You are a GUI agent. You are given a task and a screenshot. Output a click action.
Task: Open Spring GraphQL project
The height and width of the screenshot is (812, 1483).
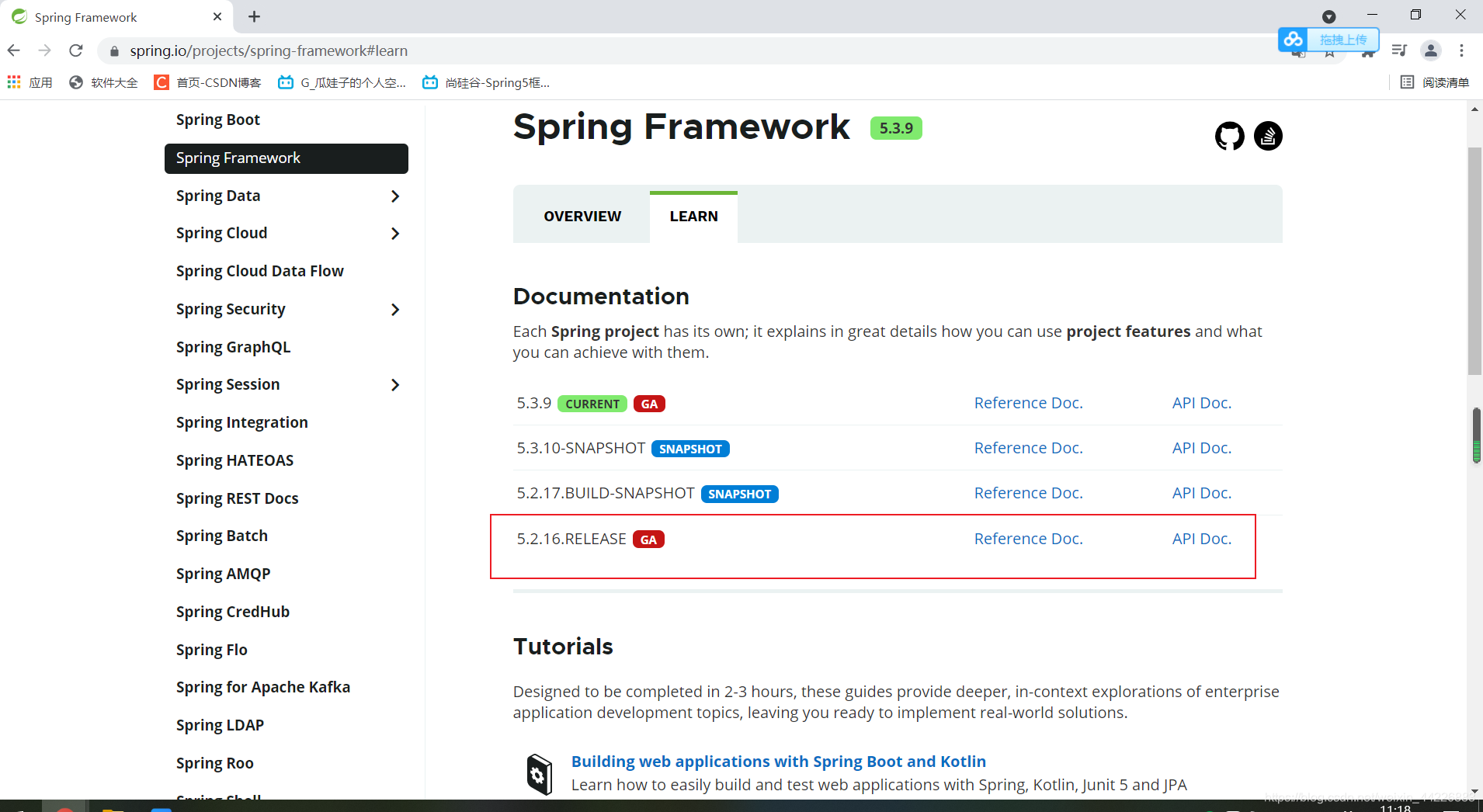click(234, 347)
